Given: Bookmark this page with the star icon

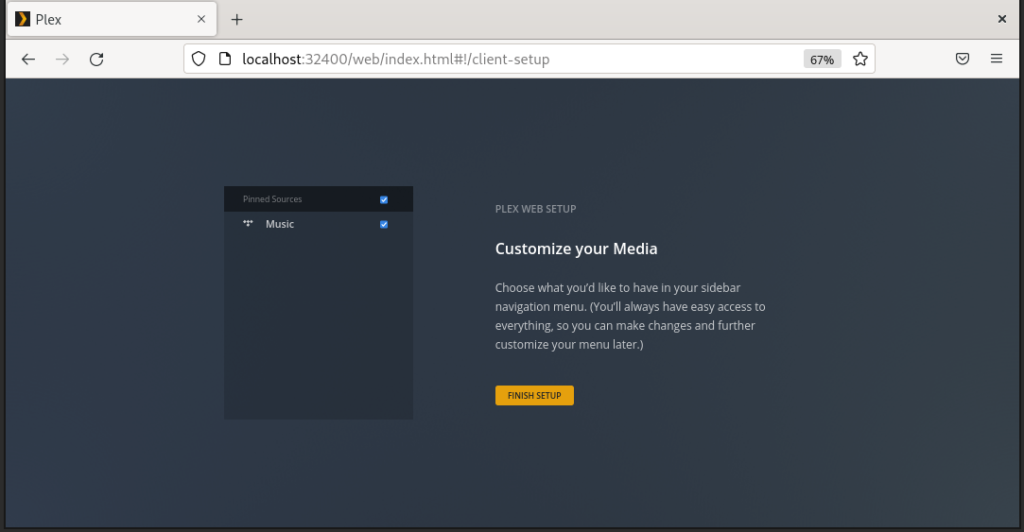Looking at the screenshot, I should (x=860, y=59).
